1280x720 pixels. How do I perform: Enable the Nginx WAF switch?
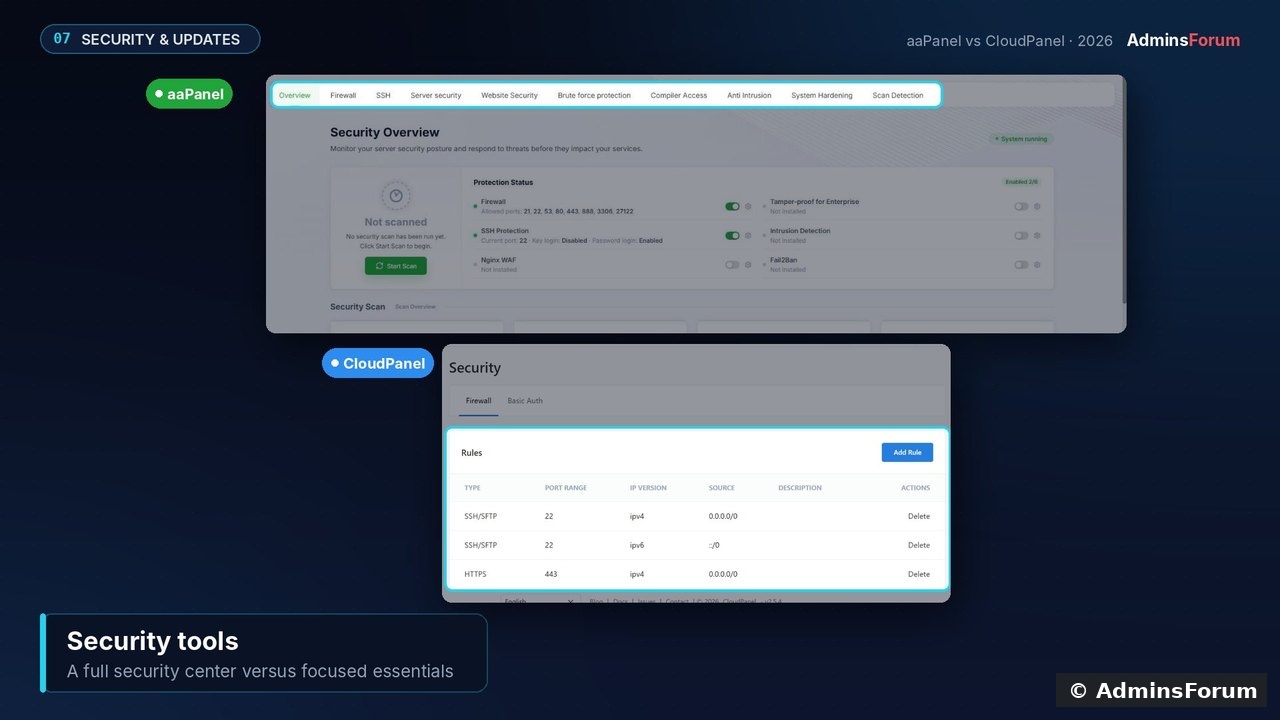tap(732, 265)
